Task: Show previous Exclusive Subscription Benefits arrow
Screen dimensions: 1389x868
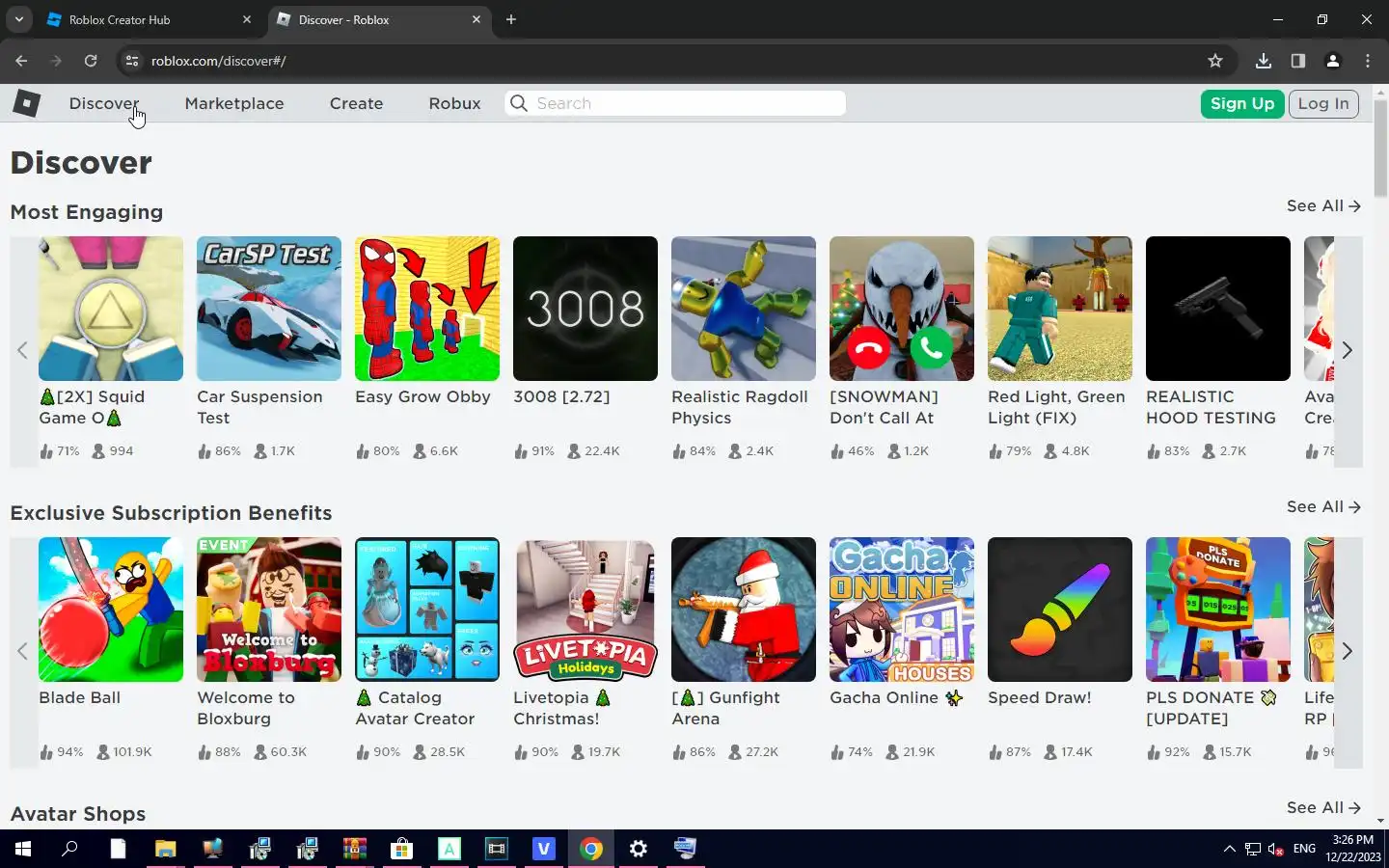Action: 22,651
